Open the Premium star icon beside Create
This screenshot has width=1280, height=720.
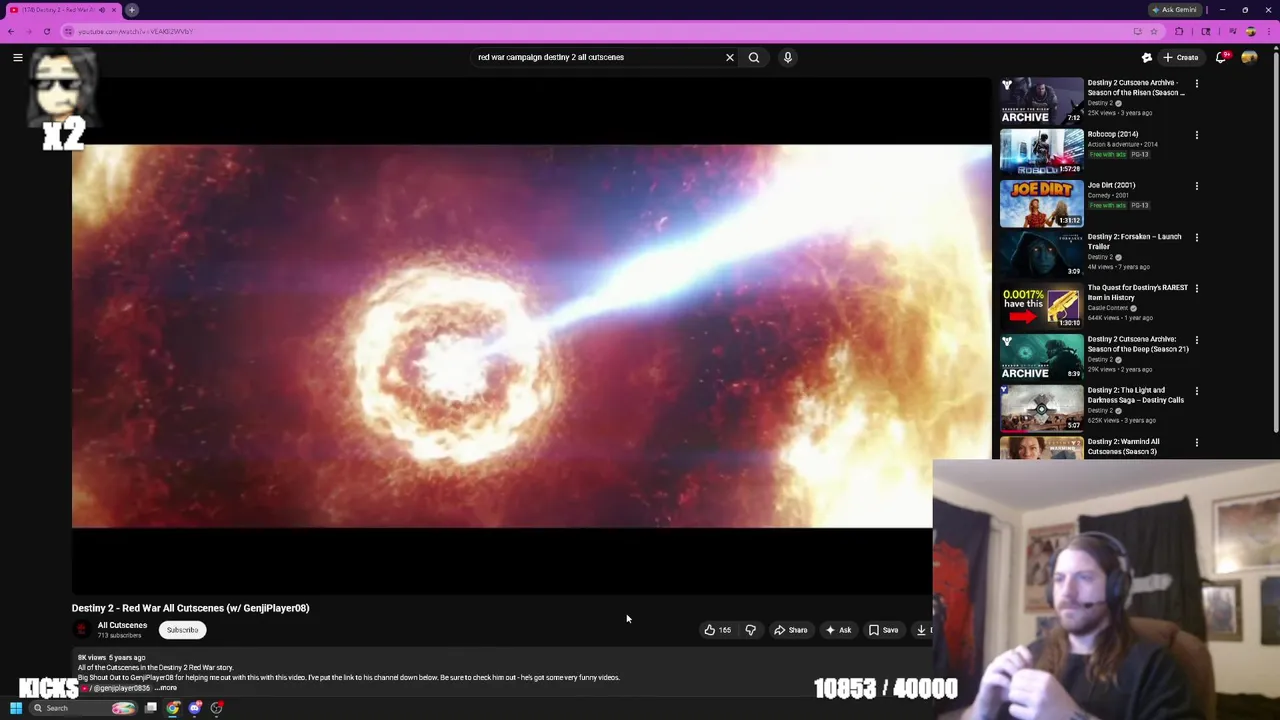coord(1147,57)
